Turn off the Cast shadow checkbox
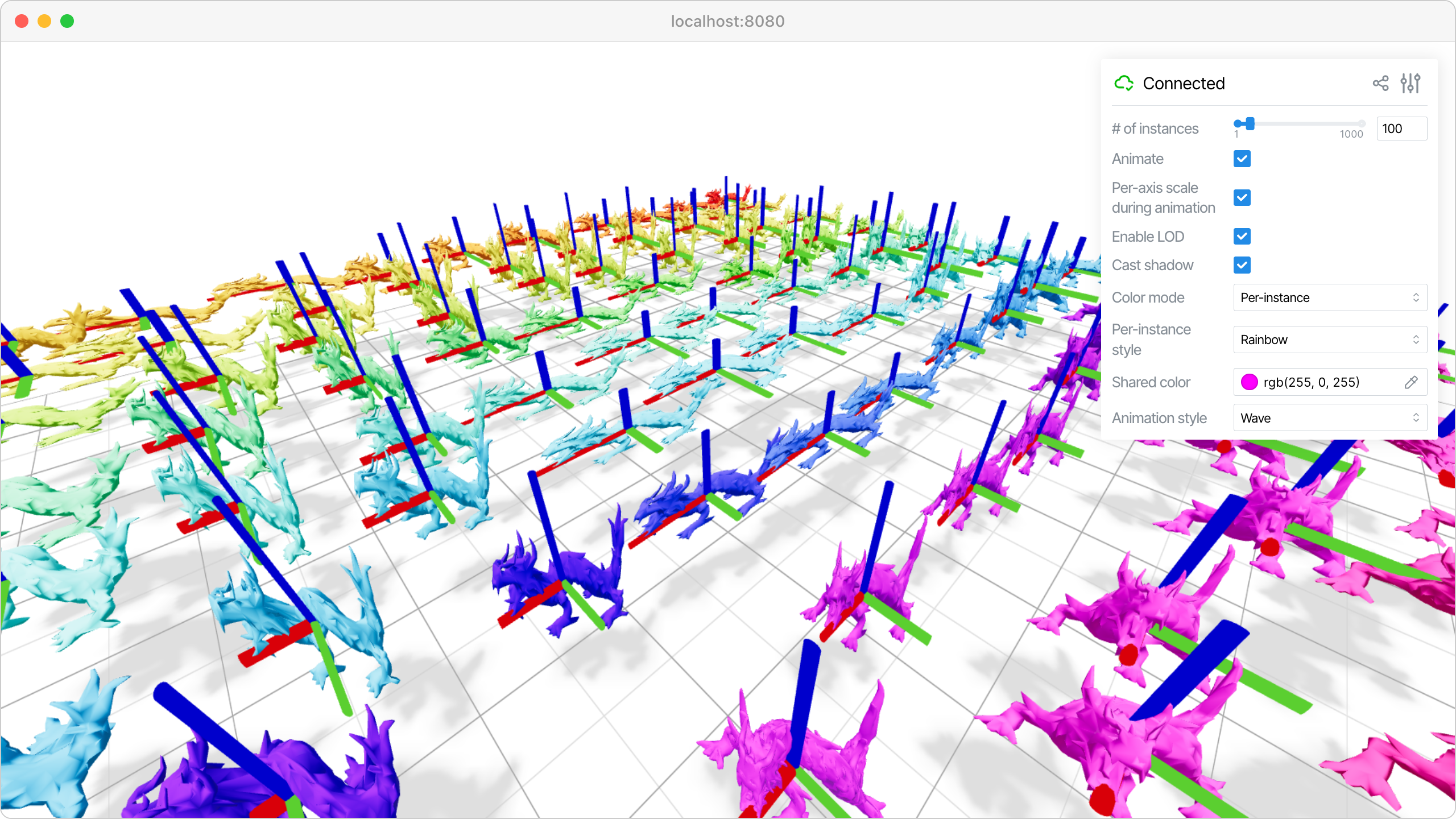The height and width of the screenshot is (819, 1456). pos(1242,265)
